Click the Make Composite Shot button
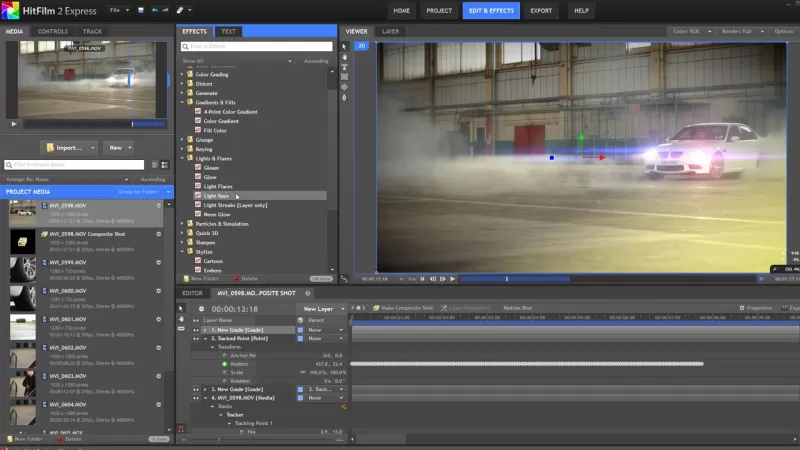 (403, 308)
